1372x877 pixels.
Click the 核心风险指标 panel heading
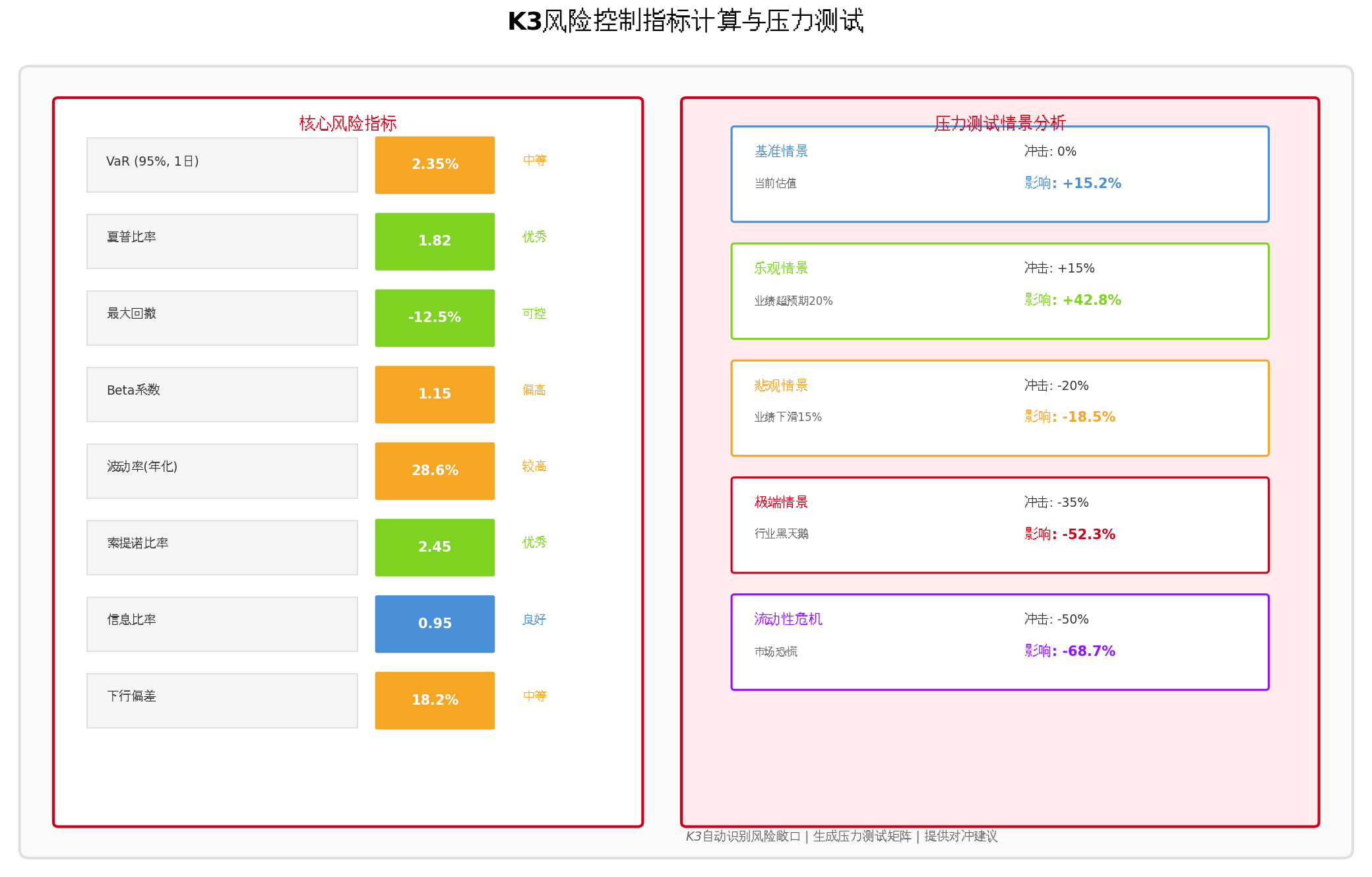pos(348,123)
